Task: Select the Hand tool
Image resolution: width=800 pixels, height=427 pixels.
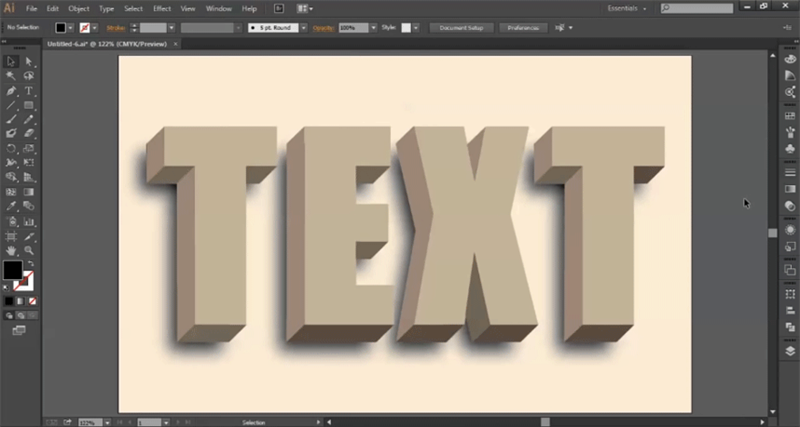Action: tap(11, 250)
